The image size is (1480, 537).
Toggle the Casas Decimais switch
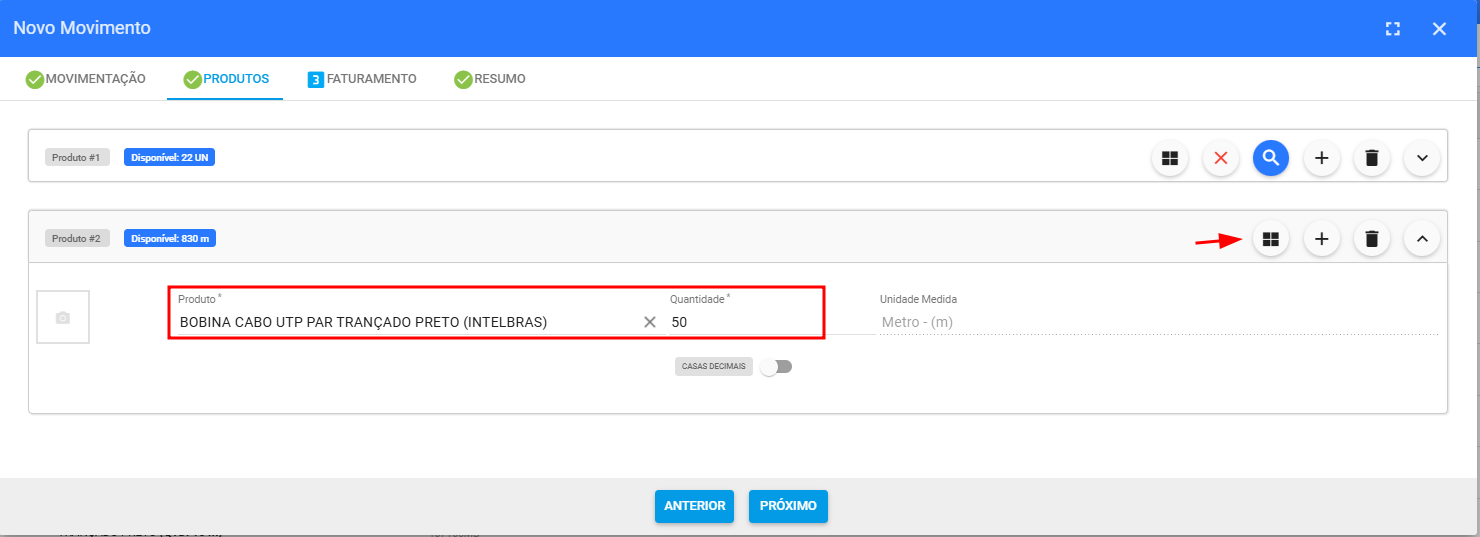tap(776, 367)
